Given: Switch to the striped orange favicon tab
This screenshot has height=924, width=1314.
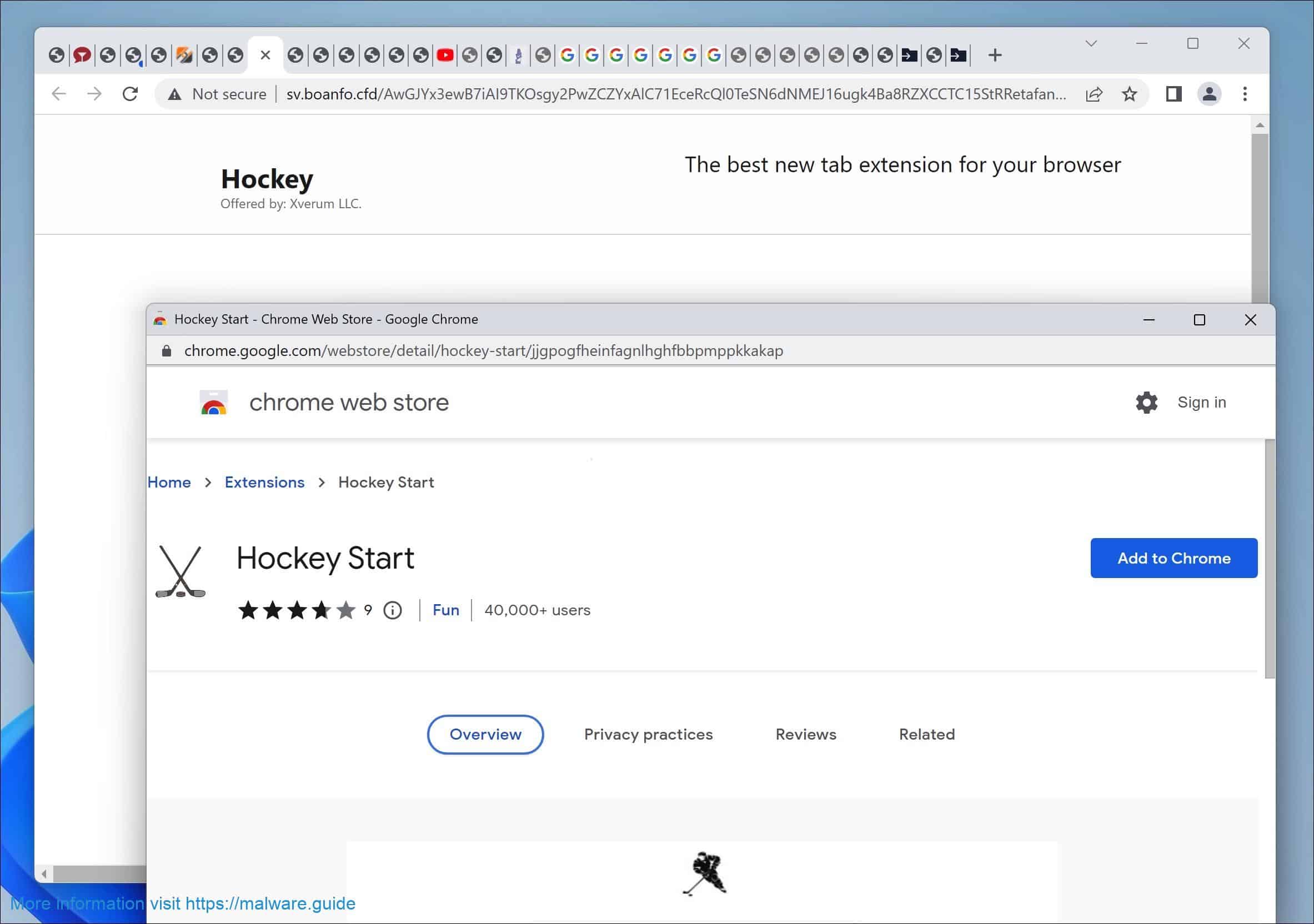Looking at the screenshot, I should tap(184, 56).
